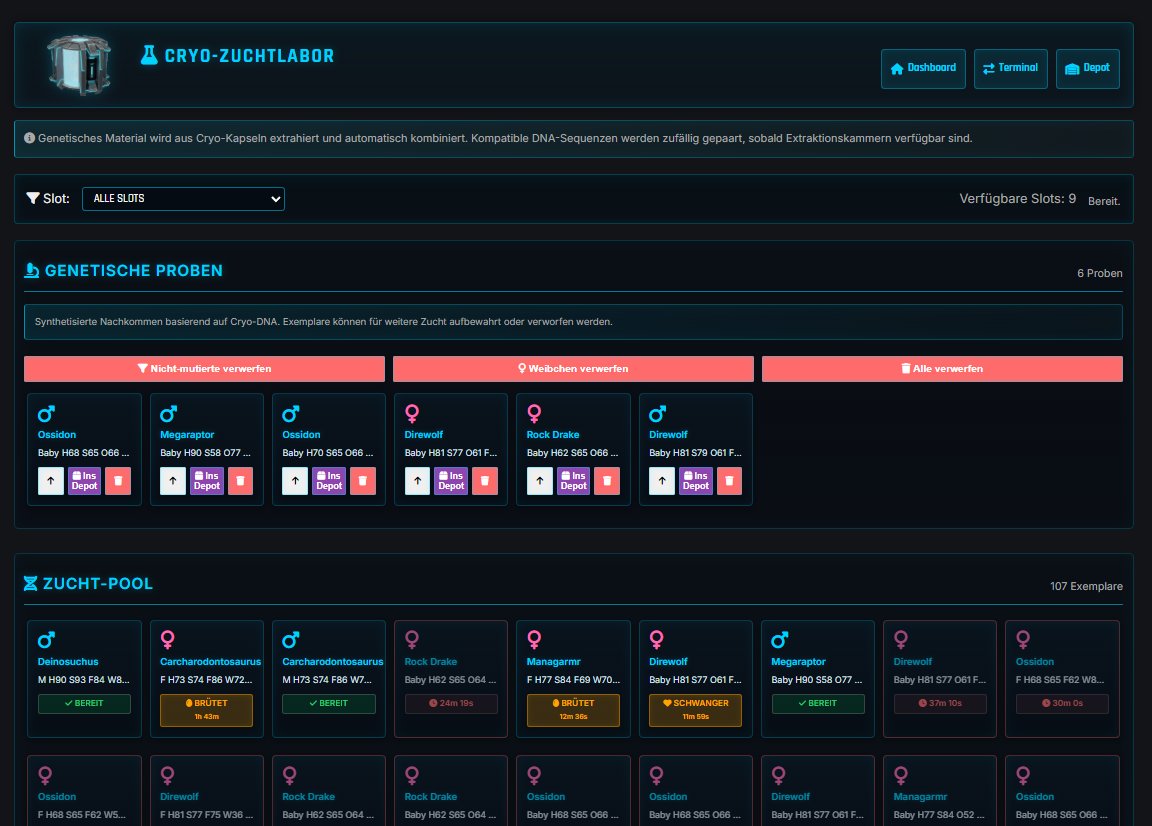Click the home icon inside the Dashboard button
The width and height of the screenshot is (1152, 826).
[x=896, y=68]
